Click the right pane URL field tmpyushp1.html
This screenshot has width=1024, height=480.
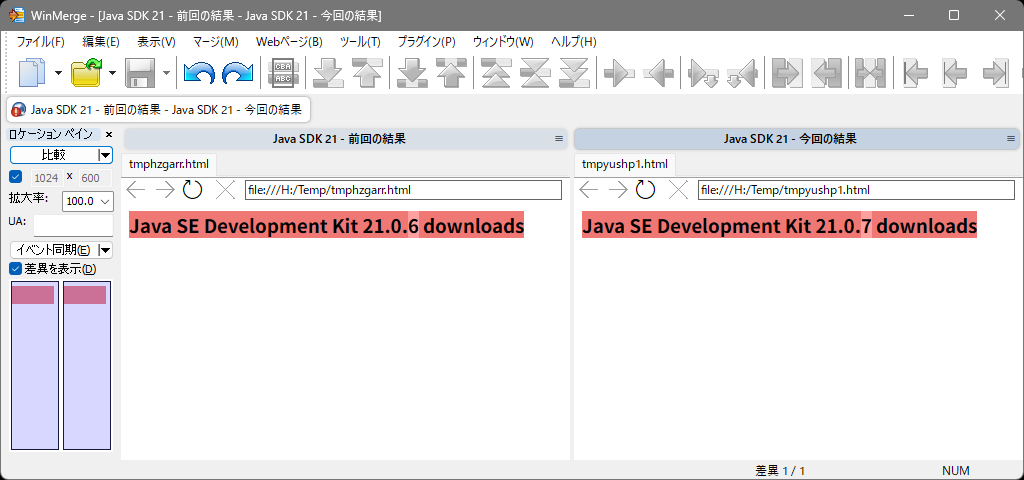pos(856,190)
